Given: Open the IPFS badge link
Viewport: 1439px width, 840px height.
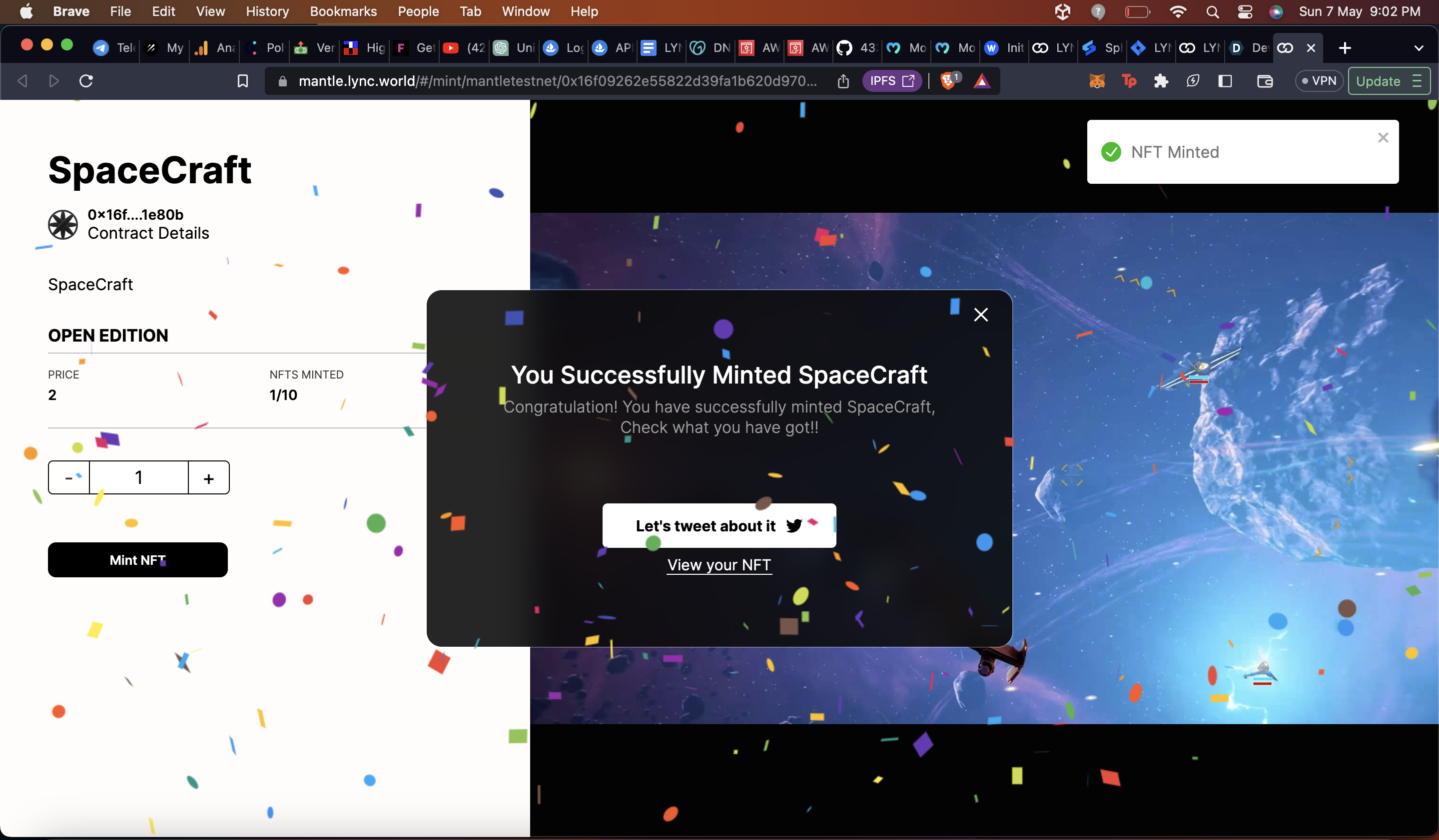Looking at the screenshot, I should (891, 81).
